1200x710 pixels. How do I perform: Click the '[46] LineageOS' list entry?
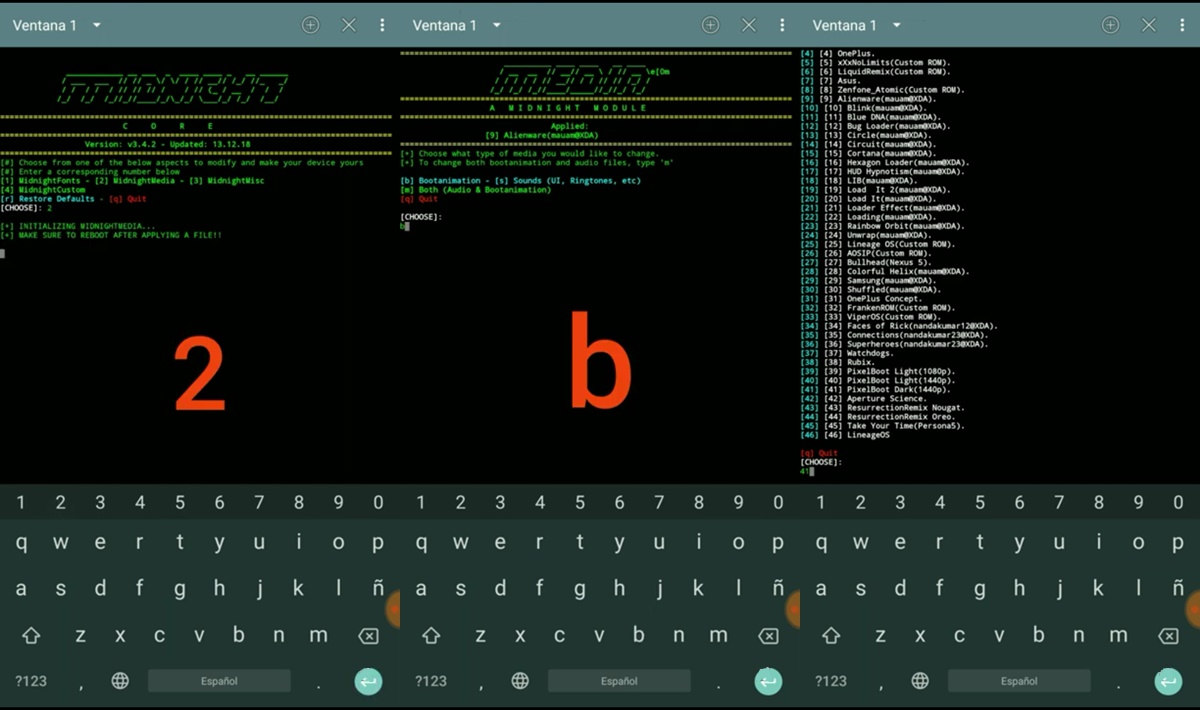coord(845,435)
